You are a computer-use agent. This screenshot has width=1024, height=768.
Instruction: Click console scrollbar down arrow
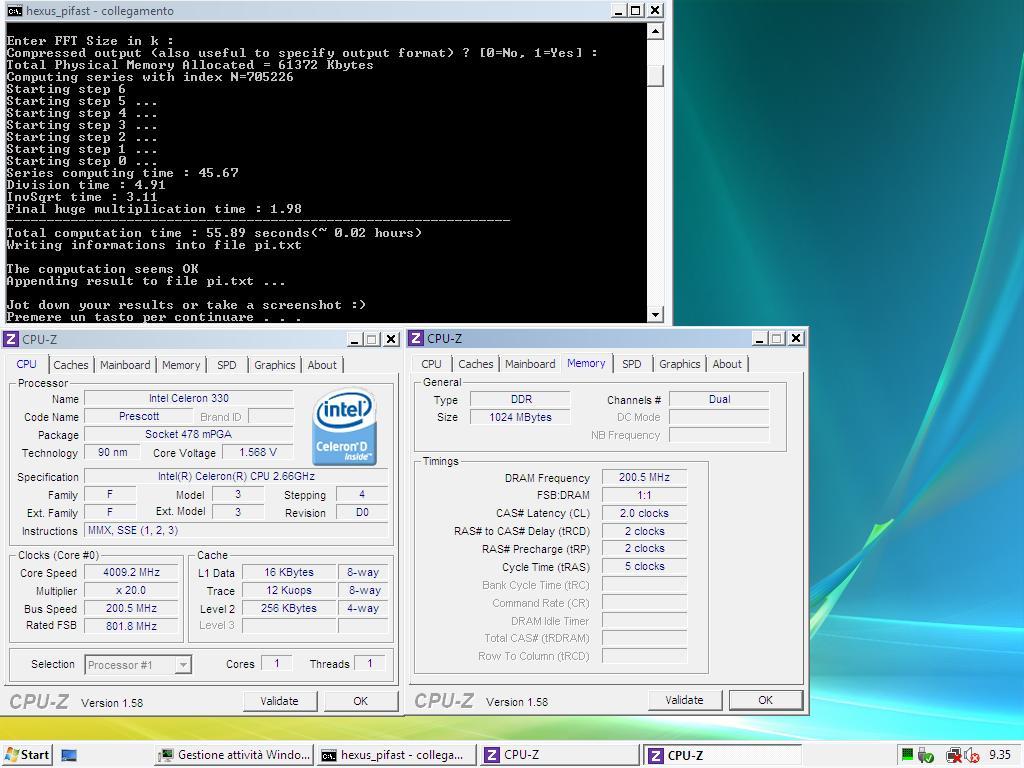[656, 315]
